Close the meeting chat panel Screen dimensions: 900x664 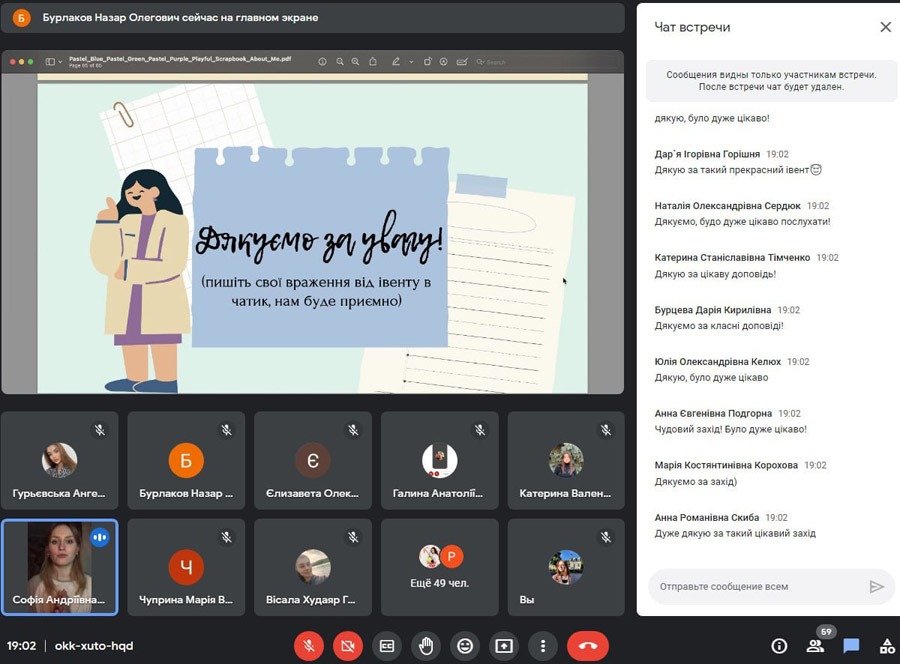point(885,27)
